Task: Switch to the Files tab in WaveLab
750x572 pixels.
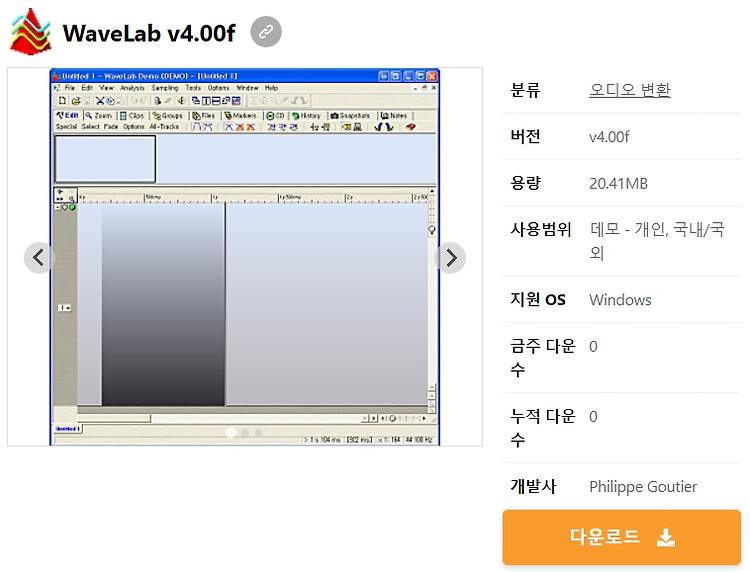Action: (204, 116)
